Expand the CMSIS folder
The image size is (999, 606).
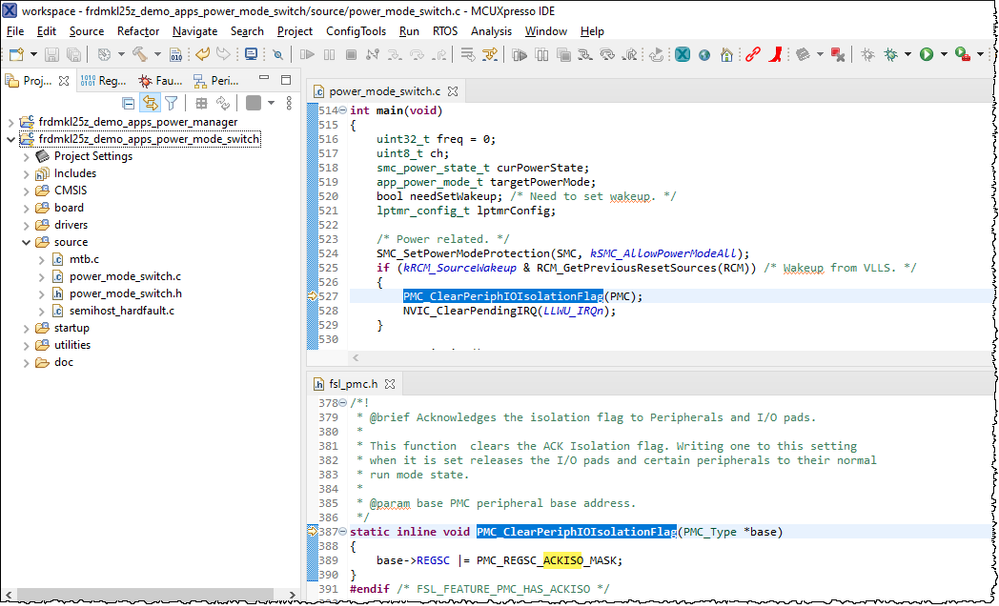[26, 191]
